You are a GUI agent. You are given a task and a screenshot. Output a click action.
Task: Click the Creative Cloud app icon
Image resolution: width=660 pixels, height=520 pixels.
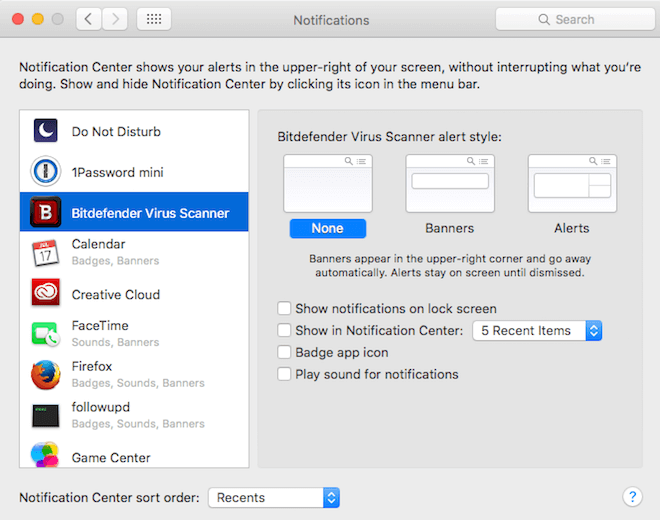pyautogui.click(x=45, y=292)
